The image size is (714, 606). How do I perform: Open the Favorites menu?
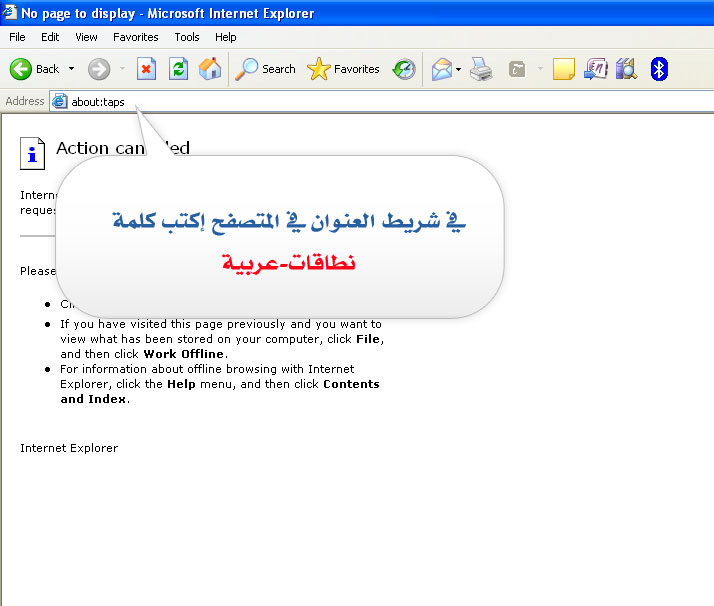point(136,37)
